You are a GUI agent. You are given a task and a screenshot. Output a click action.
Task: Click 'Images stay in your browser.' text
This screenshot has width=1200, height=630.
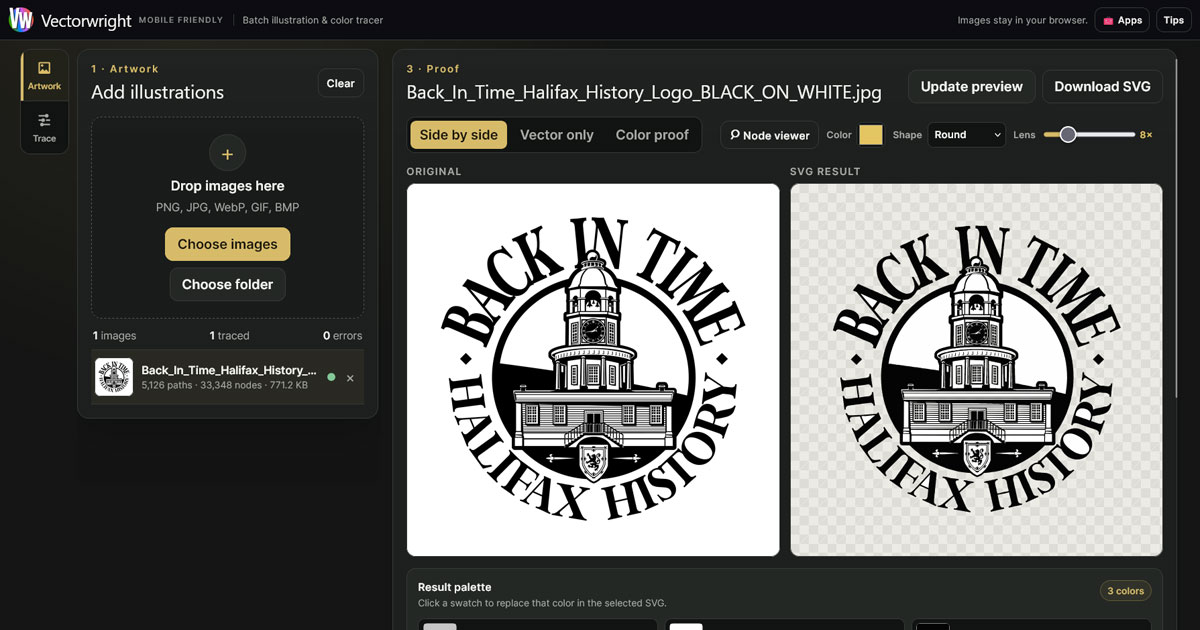click(1022, 20)
